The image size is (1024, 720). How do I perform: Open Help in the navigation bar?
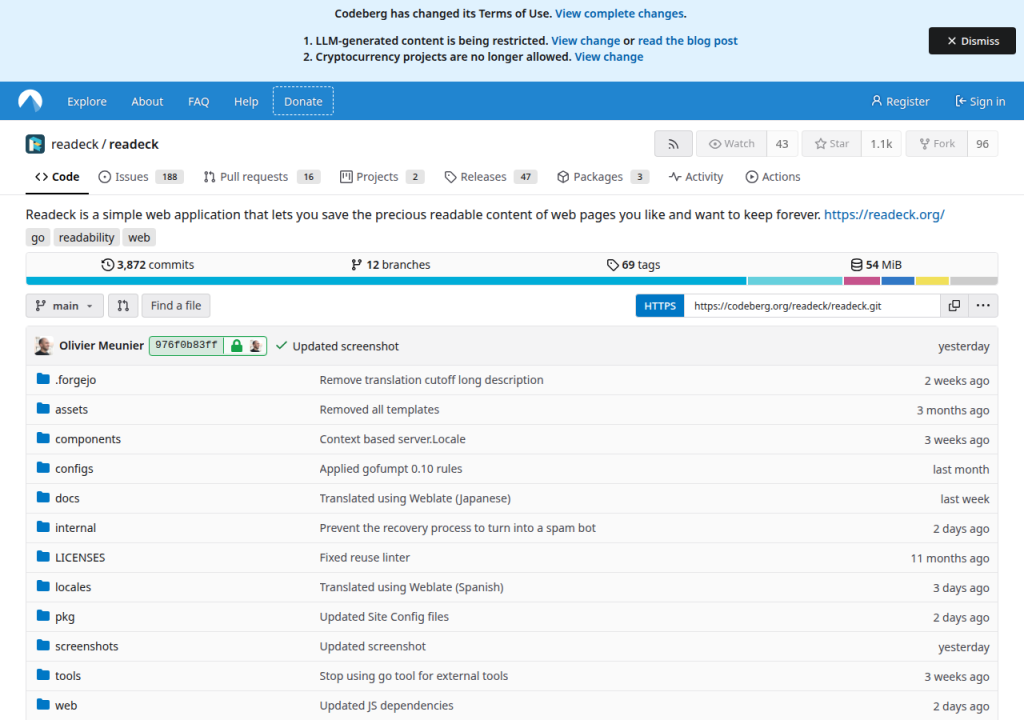point(246,101)
